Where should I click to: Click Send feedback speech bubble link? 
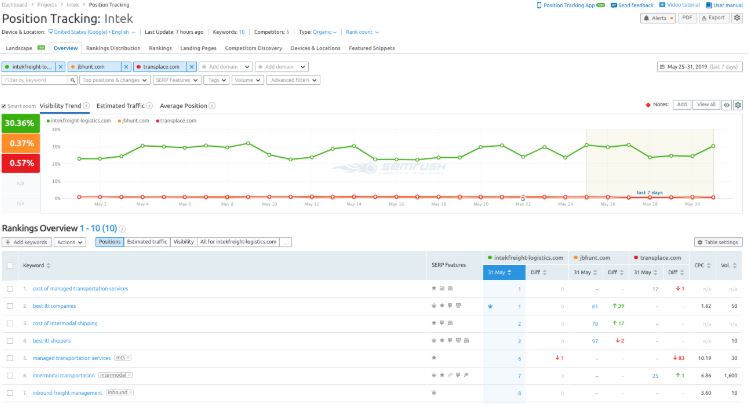(632, 5)
